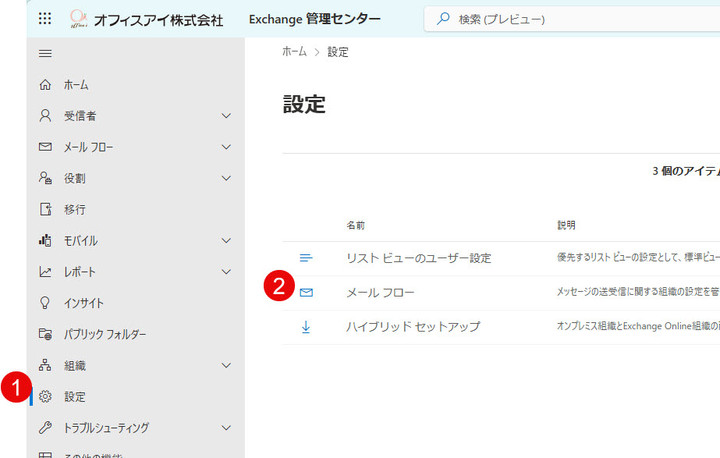This screenshot has height=458, width=720.
Task: Click the ハイブリッド セットアップ row description text
Action: pos(638,326)
